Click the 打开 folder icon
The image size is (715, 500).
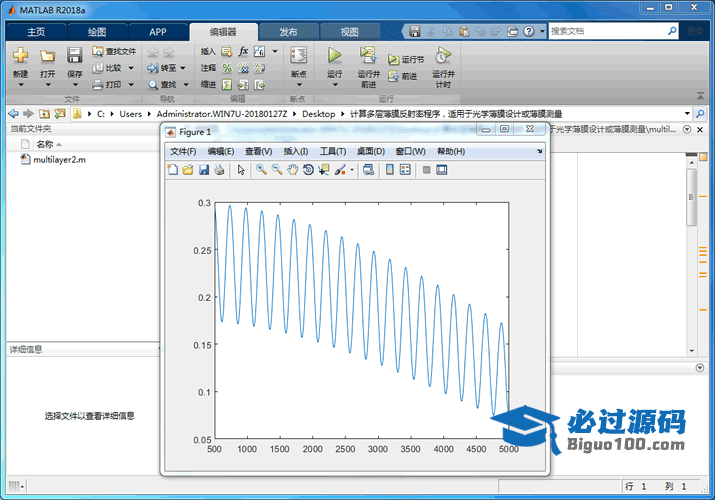(x=47, y=56)
